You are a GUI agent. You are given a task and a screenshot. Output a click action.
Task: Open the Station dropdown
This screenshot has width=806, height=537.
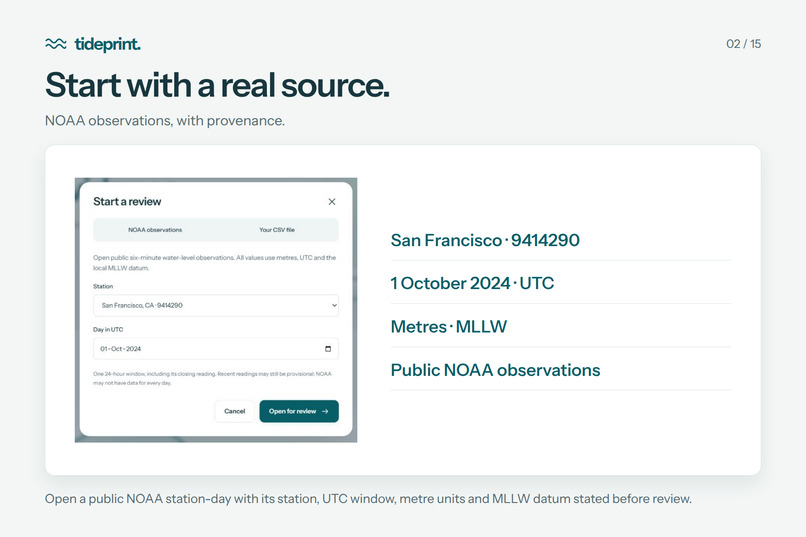tap(216, 305)
